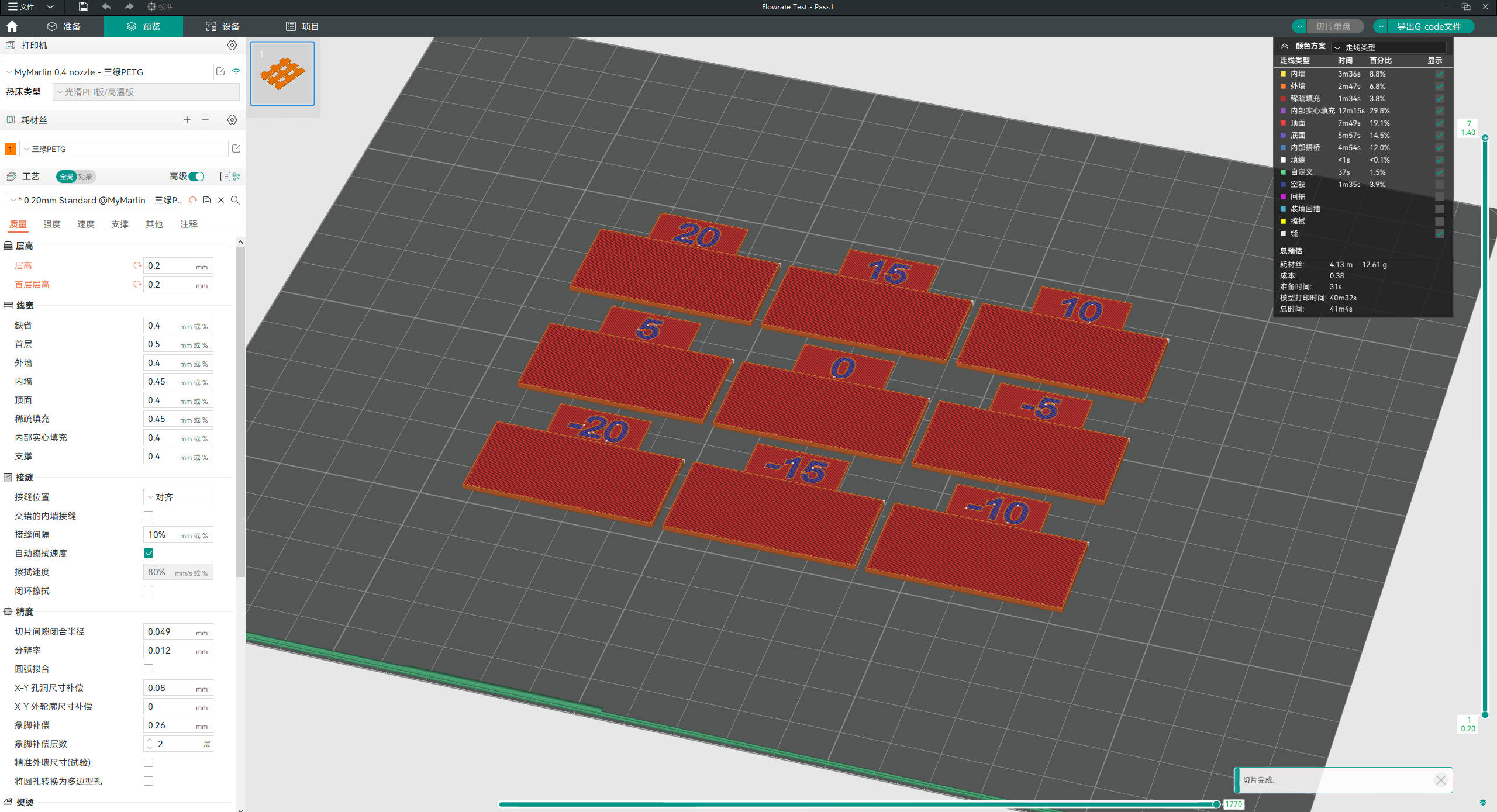Dismiss the 切片完成 notification
Viewport: 1497px width, 812px height.
(x=1440, y=780)
